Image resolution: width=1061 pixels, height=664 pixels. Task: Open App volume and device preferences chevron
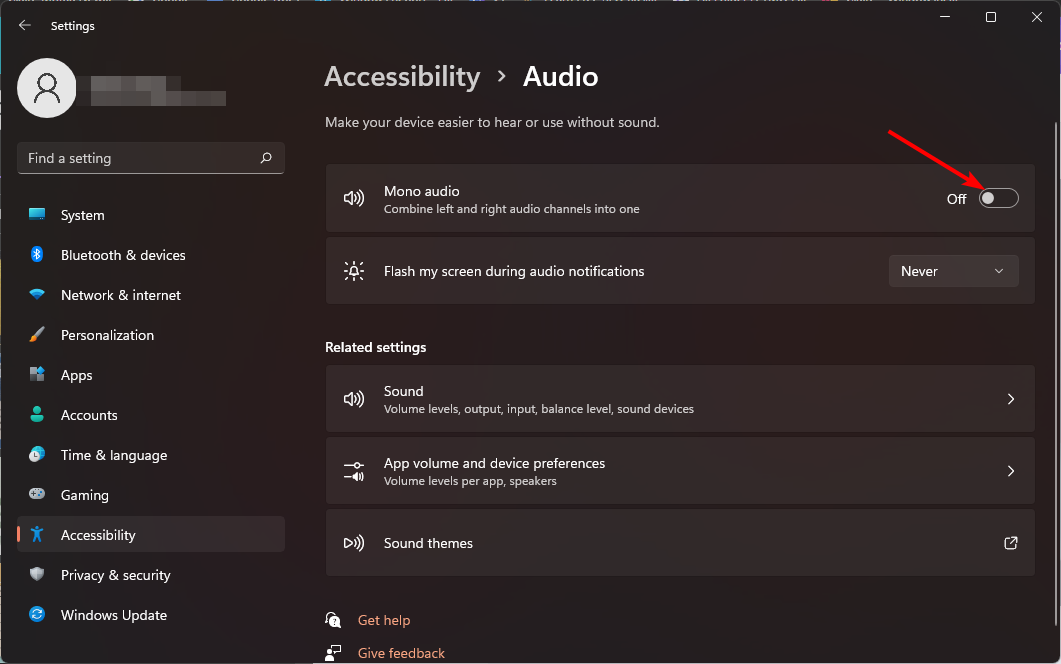(1010, 471)
